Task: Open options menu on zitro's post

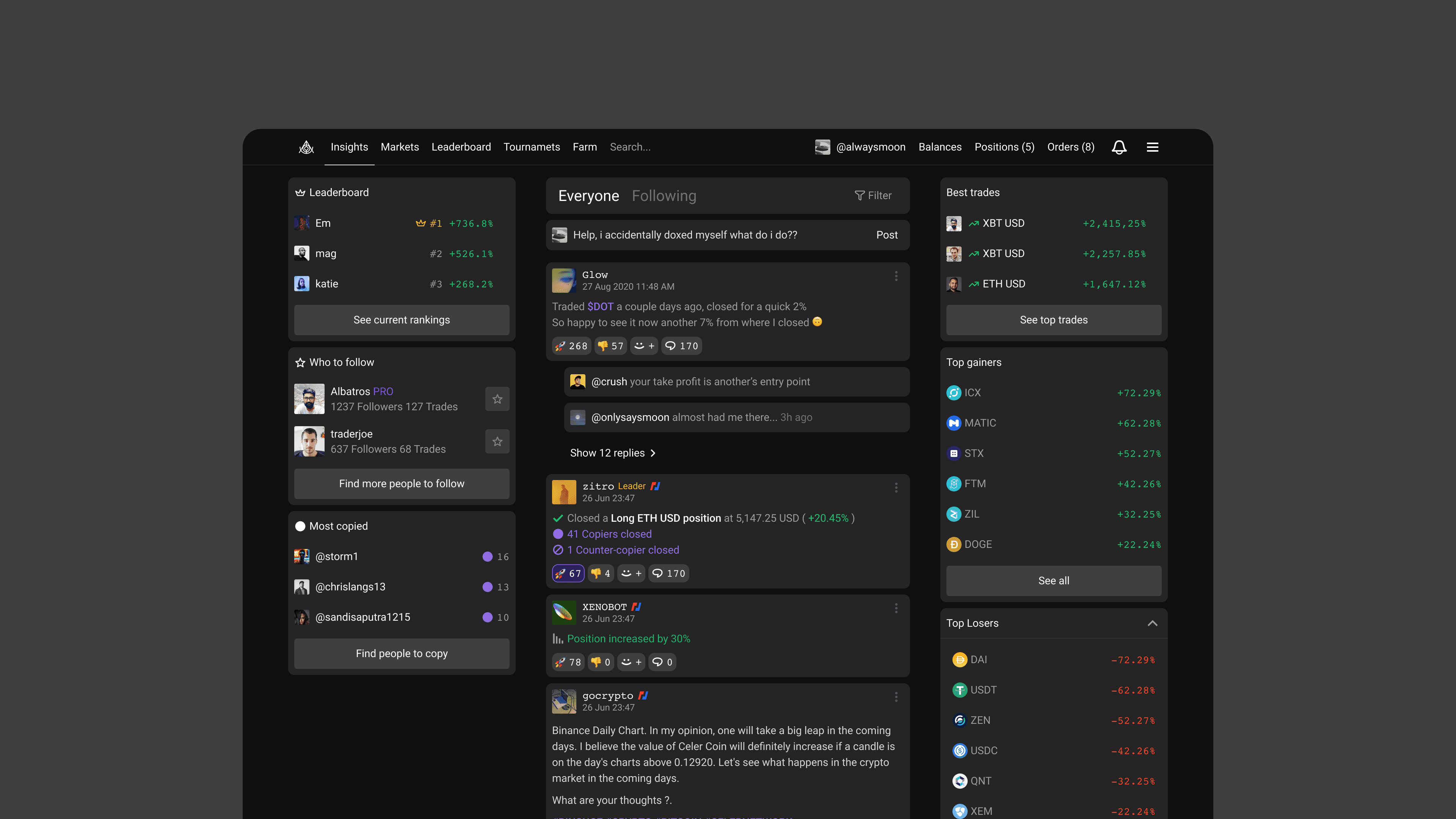Action: (x=896, y=488)
